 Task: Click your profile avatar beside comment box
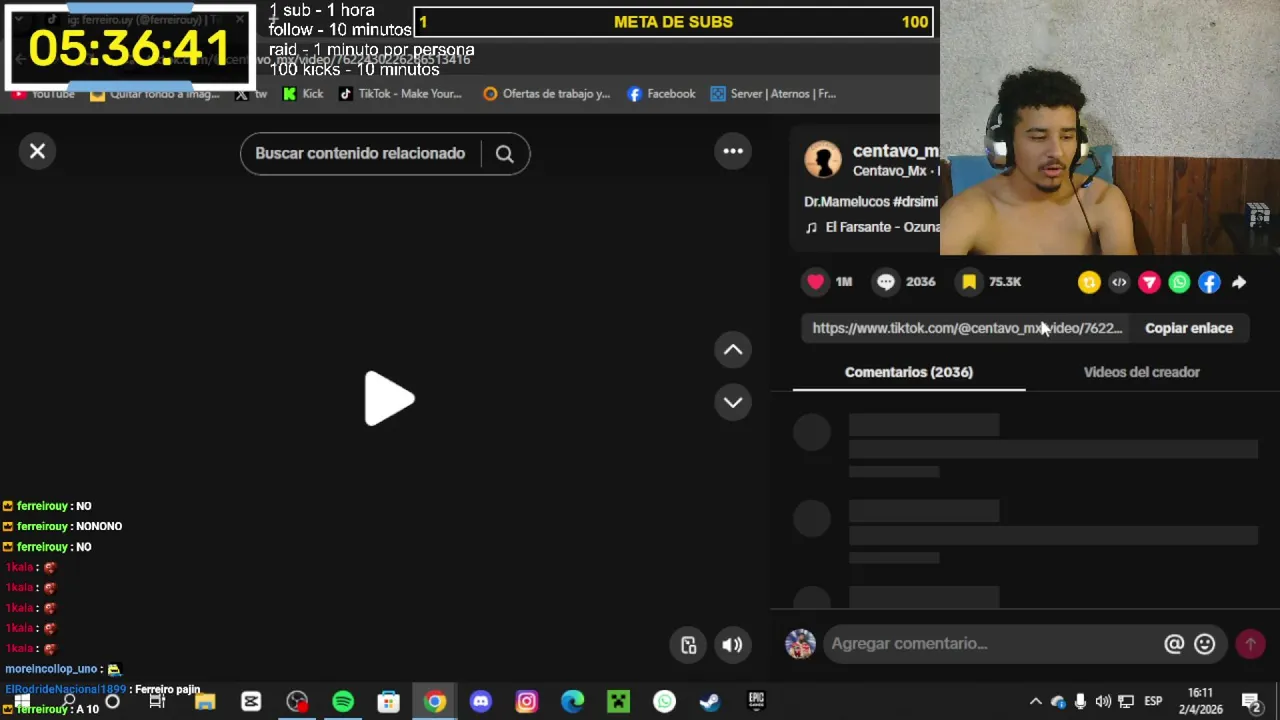[x=800, y=644]
